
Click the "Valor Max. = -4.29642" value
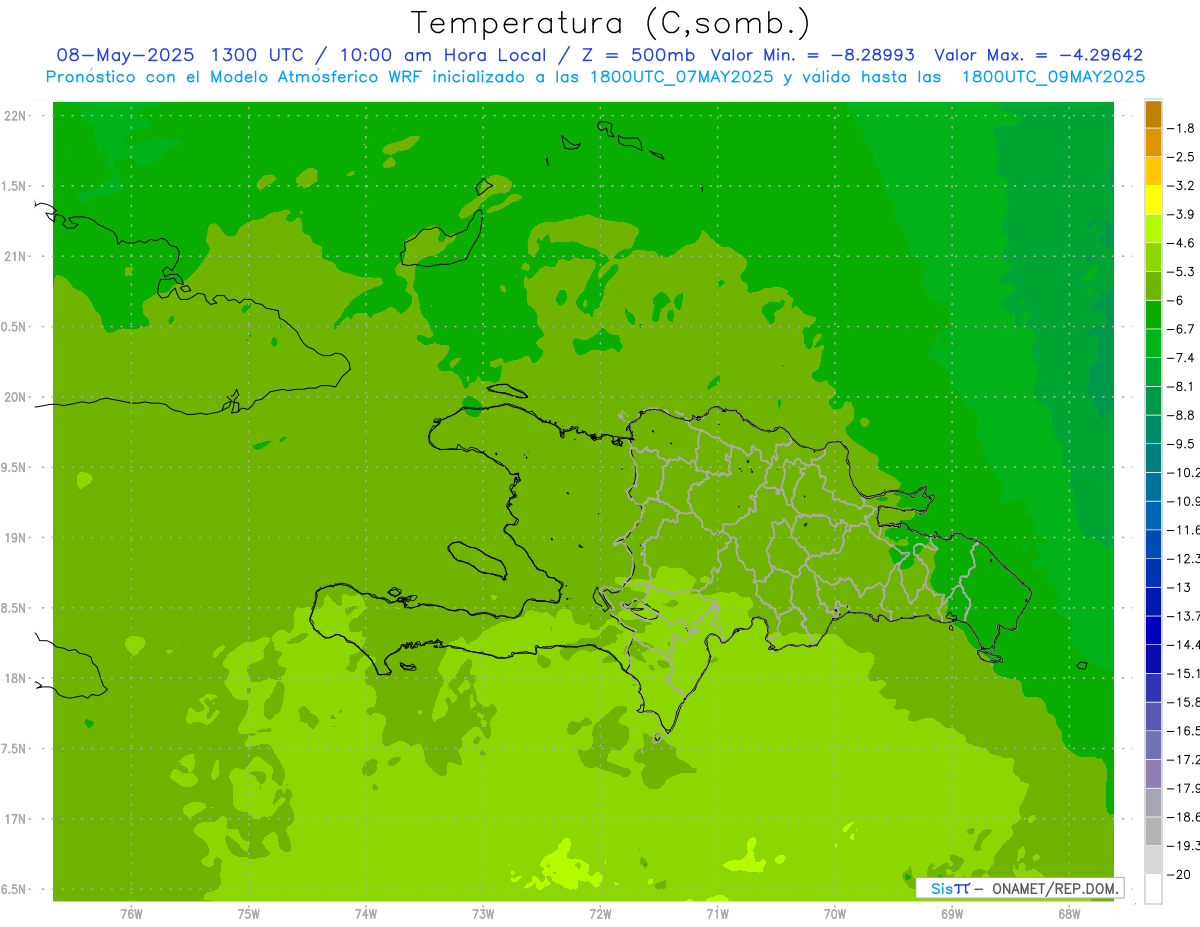[x=1039, y=55]
